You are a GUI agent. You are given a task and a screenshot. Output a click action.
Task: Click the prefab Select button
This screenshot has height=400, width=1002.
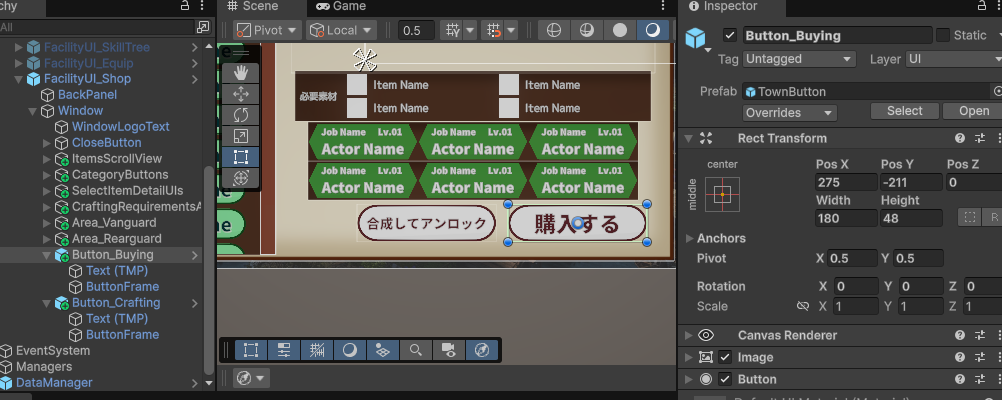pyautogui.click(x=905, y=111)
